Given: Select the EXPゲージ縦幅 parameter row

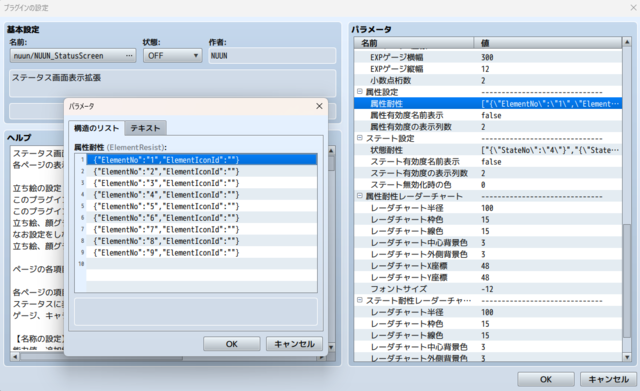Looking at the screenshot, I should pos(488,69).
